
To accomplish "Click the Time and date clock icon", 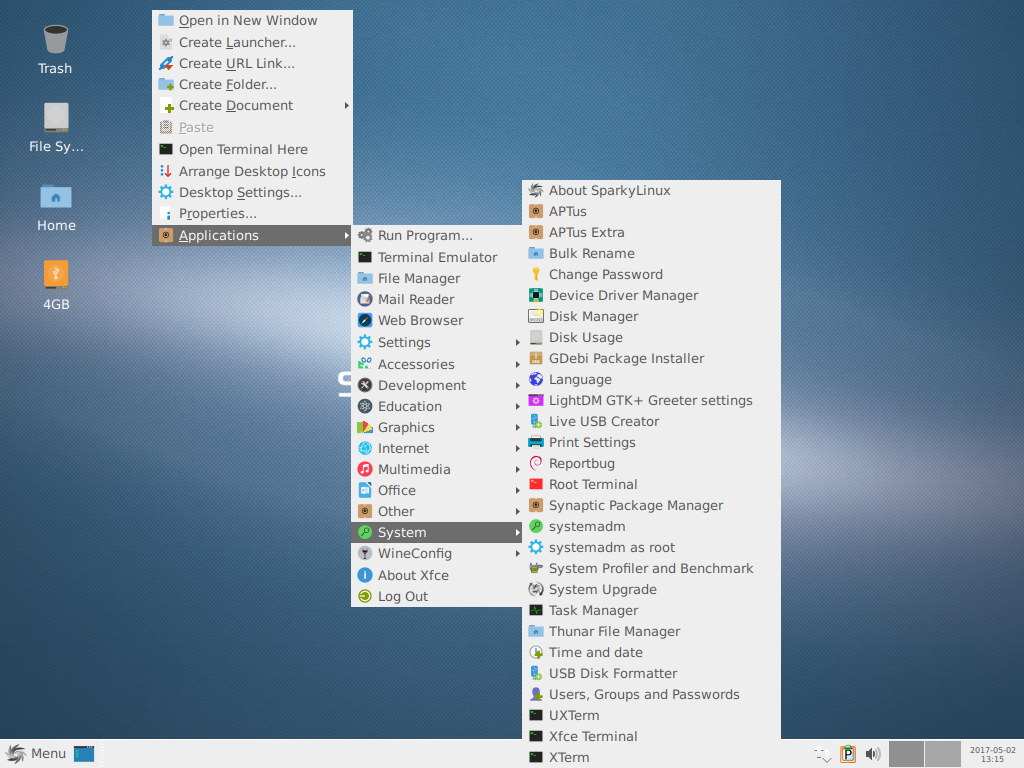I will point(536,652).
